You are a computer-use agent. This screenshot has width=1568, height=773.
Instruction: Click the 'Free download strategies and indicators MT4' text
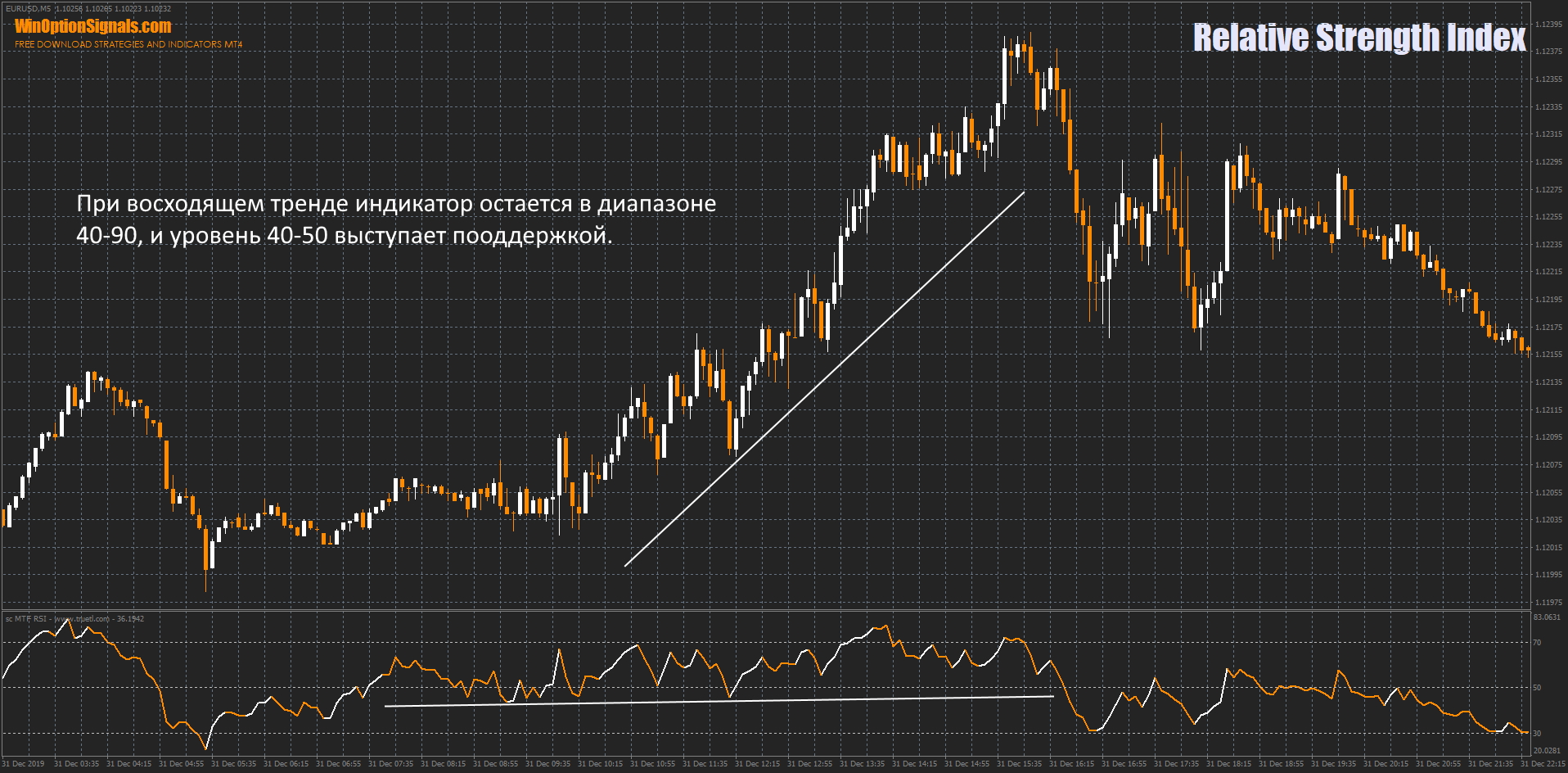click(128, 44)
